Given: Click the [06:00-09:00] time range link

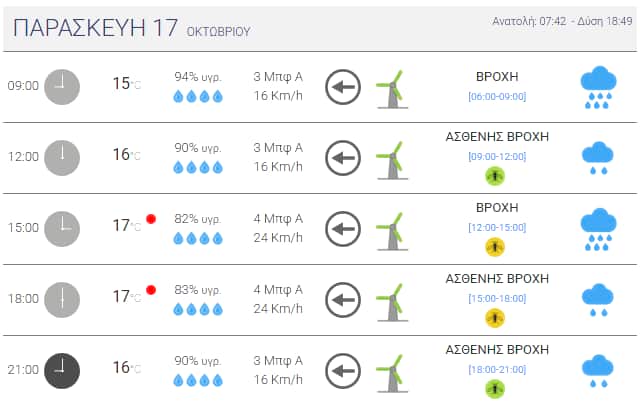Looking at the screenshot, I should 497,96.
